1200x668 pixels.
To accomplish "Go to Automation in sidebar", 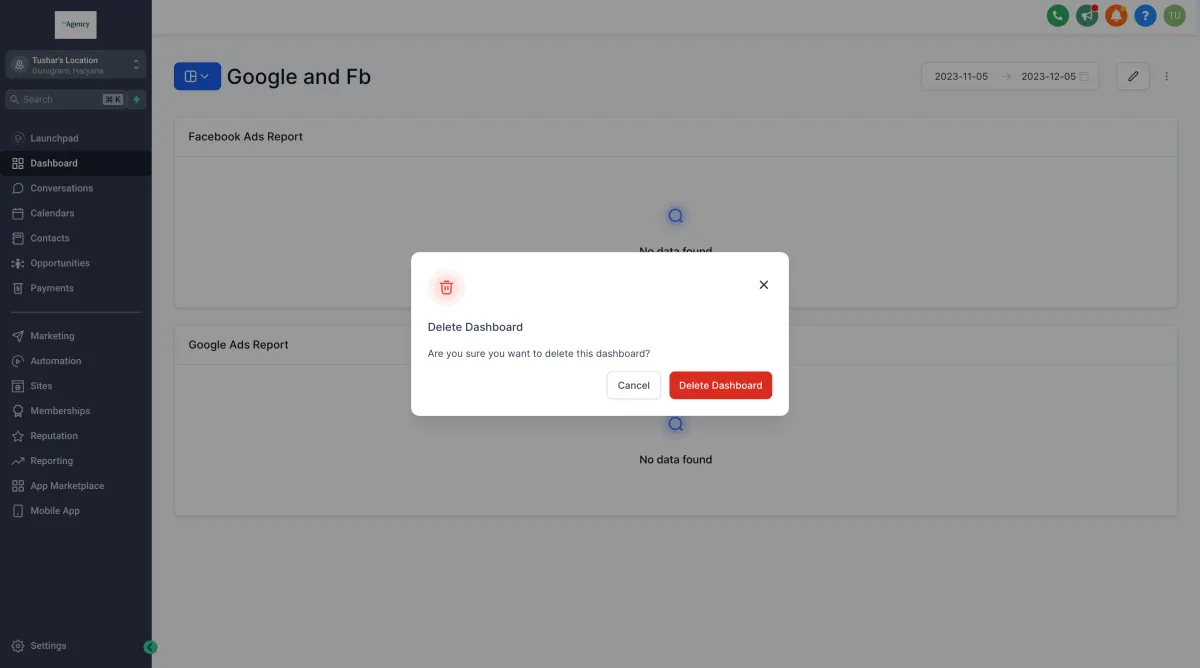I will pyautogui.click(x=76, y=361).
